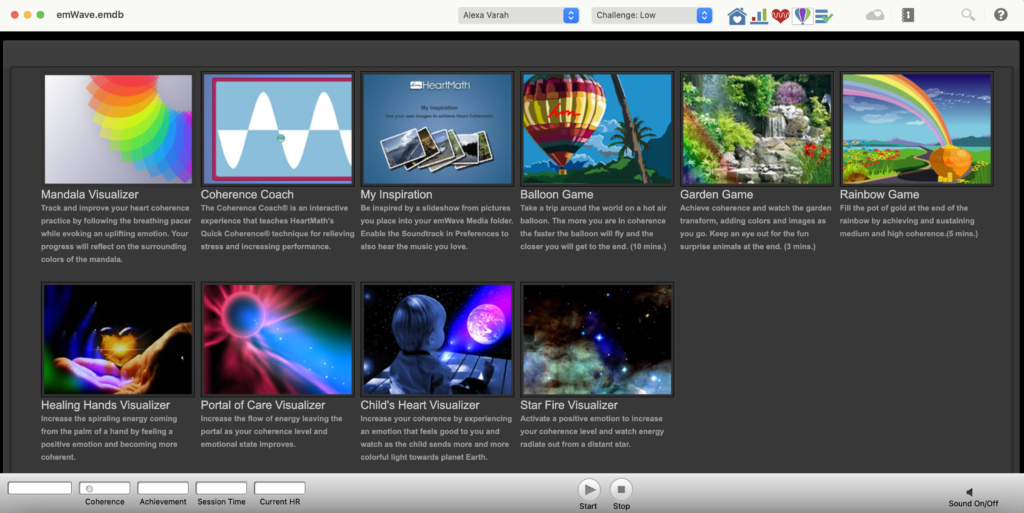Viewport: 1024px width, 513px height.
Task: Click the text "also hear the music you love."
Action: 413,247
